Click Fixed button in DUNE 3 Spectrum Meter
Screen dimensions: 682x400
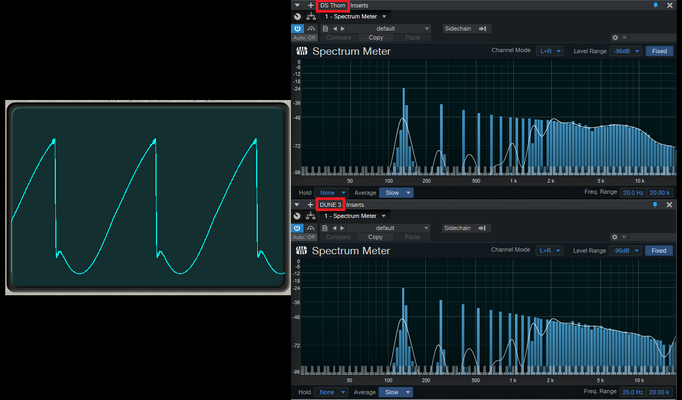tap(659, 250)
